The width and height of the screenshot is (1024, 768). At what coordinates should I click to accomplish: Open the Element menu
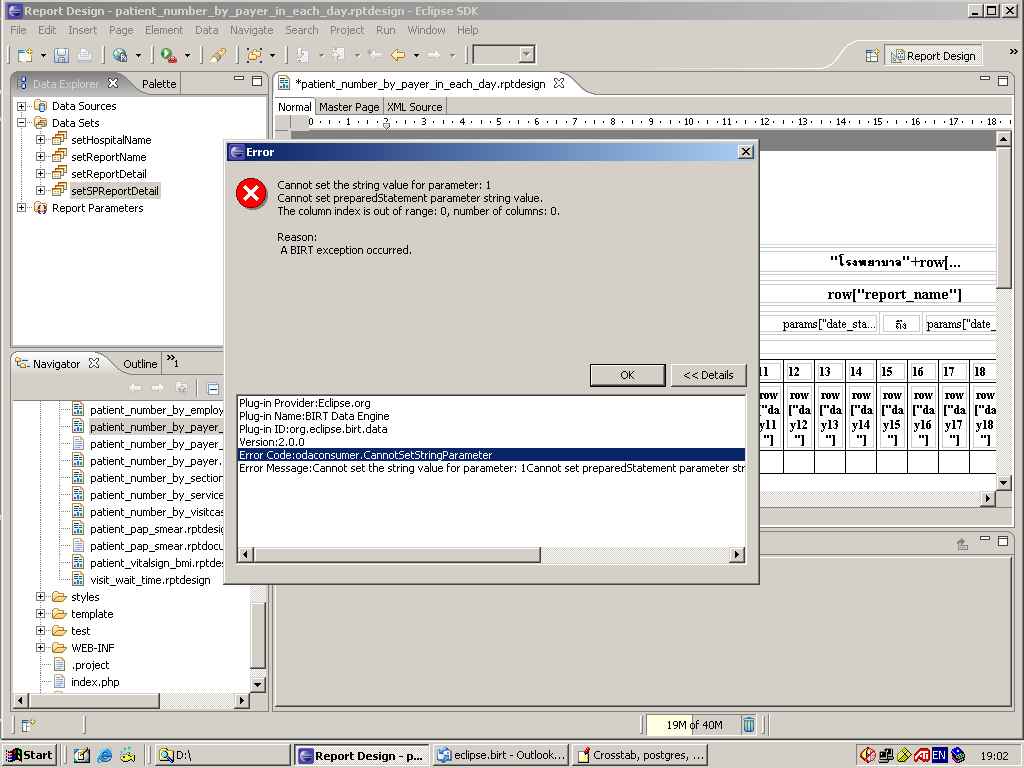point(163,30)
